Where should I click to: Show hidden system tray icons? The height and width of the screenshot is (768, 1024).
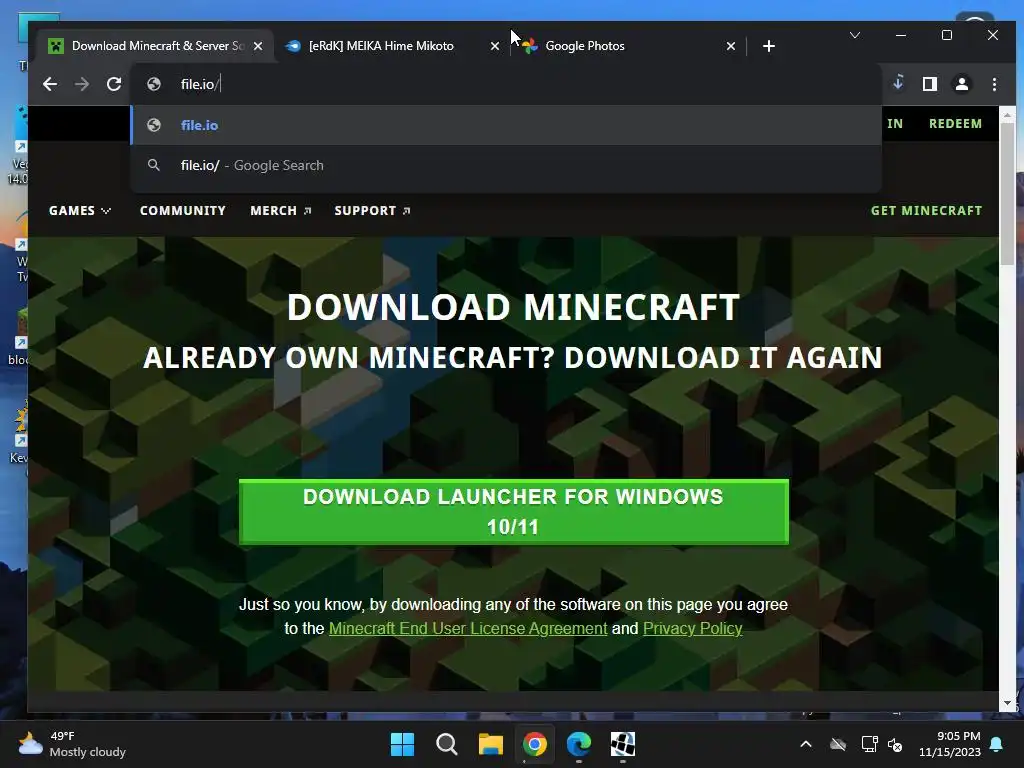(806, 744)
